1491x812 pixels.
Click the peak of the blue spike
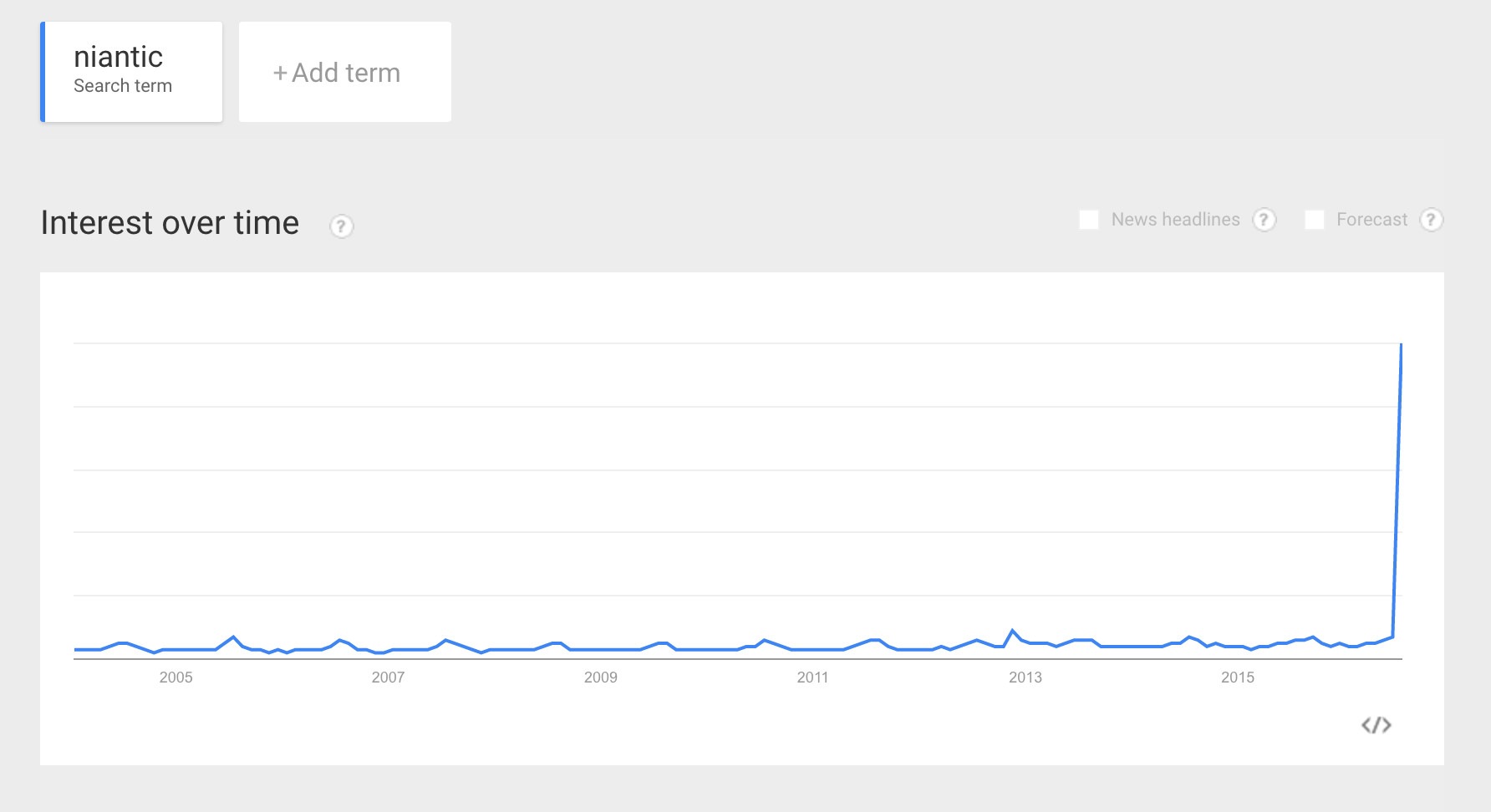[x=1401, y=344]
